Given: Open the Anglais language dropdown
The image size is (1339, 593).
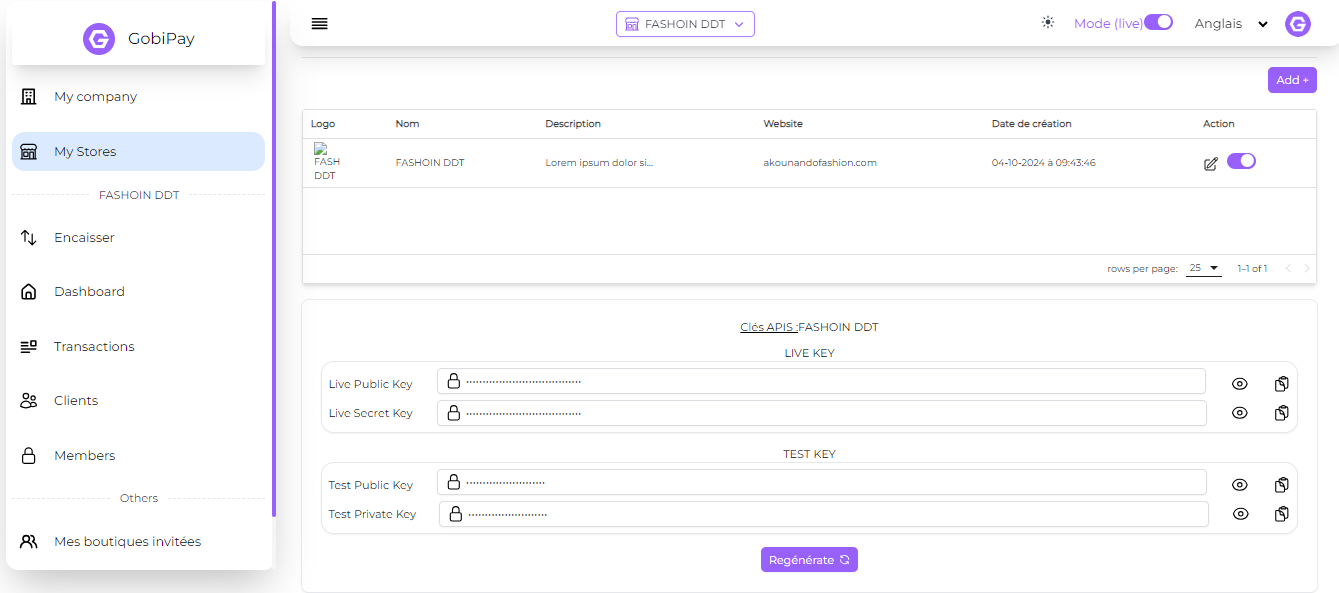Looking at the screenshot, I should (x=1231, y=24).
